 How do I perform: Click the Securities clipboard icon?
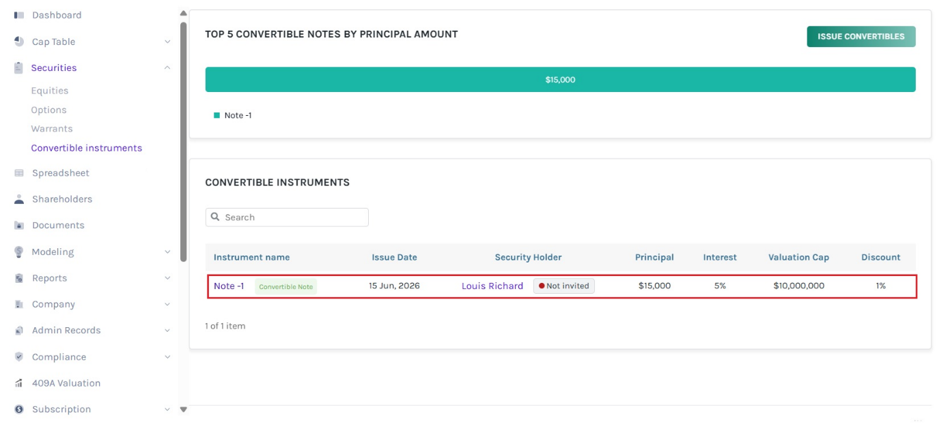pyautogui.click(x=19, y=68)
